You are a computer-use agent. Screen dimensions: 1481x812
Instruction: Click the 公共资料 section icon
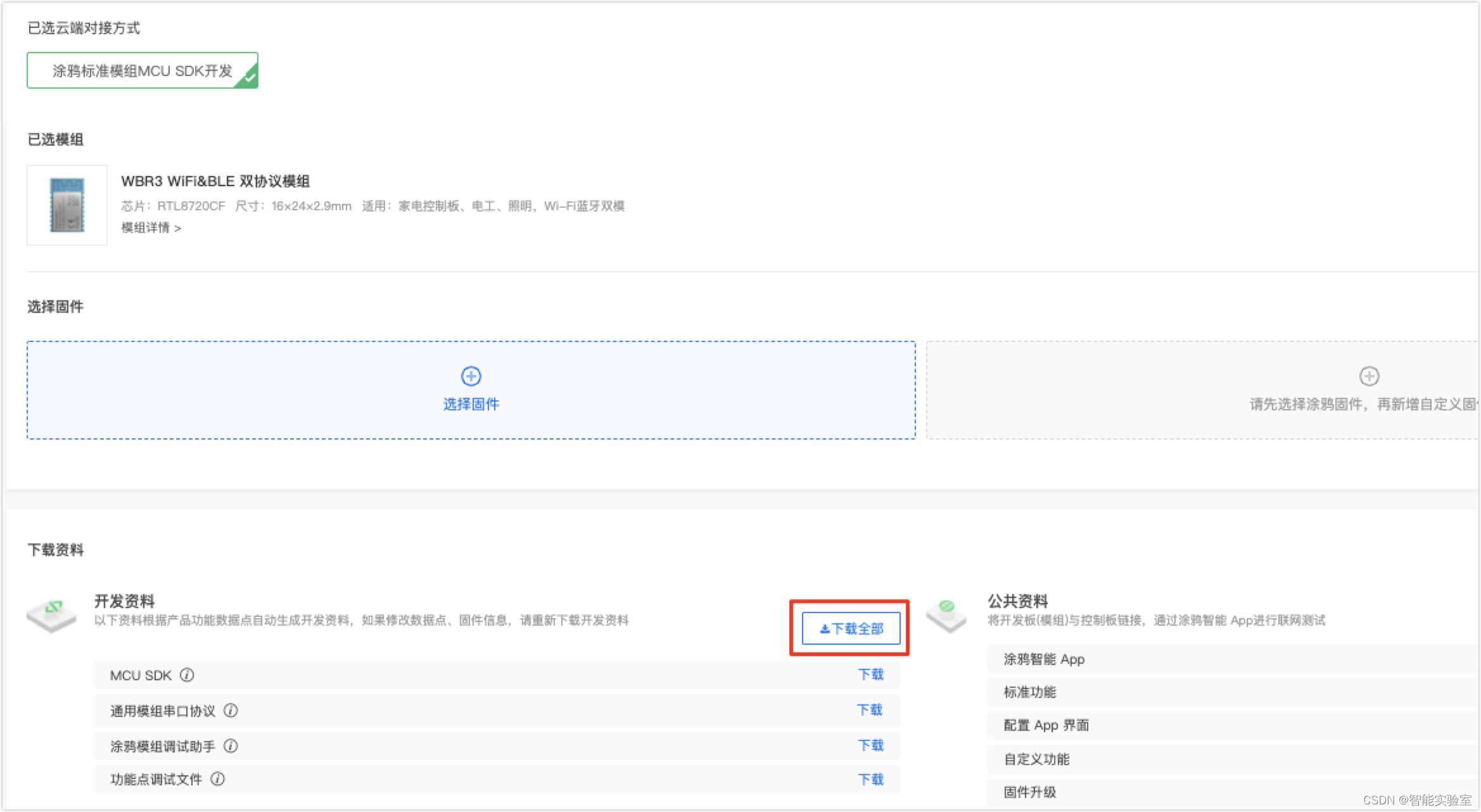(x=946, y=615)
